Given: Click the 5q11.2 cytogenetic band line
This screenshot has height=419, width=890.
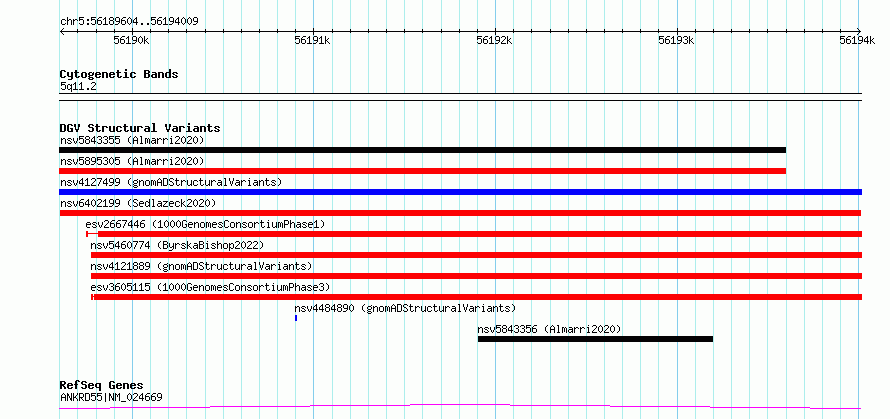Looking at the screenshot, I should [460, 97].
